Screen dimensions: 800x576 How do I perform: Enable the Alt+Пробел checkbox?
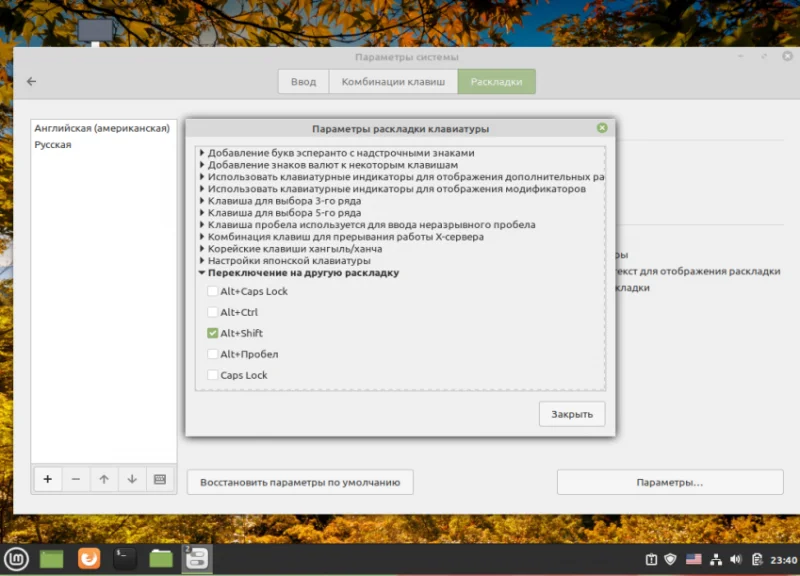coord(213,354)
